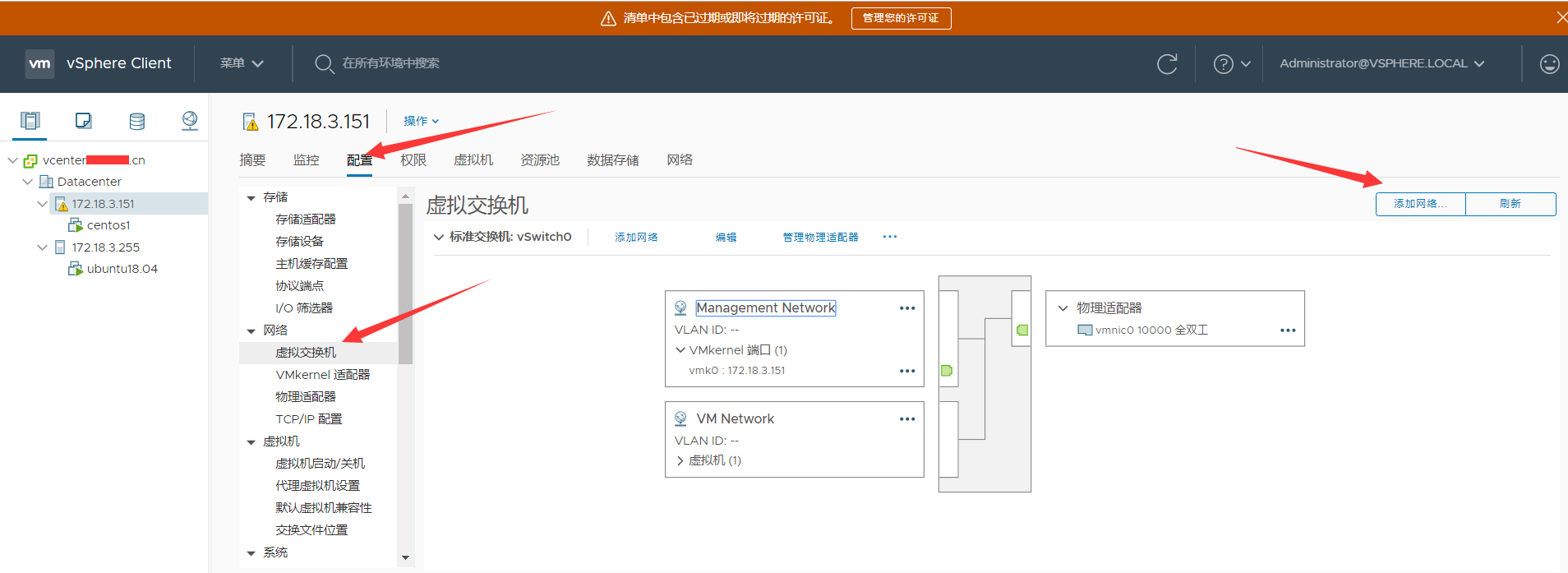This screenshot has width=1568, height=573.
Task: Click the search magnifier icon
Action: coord(324,63)
